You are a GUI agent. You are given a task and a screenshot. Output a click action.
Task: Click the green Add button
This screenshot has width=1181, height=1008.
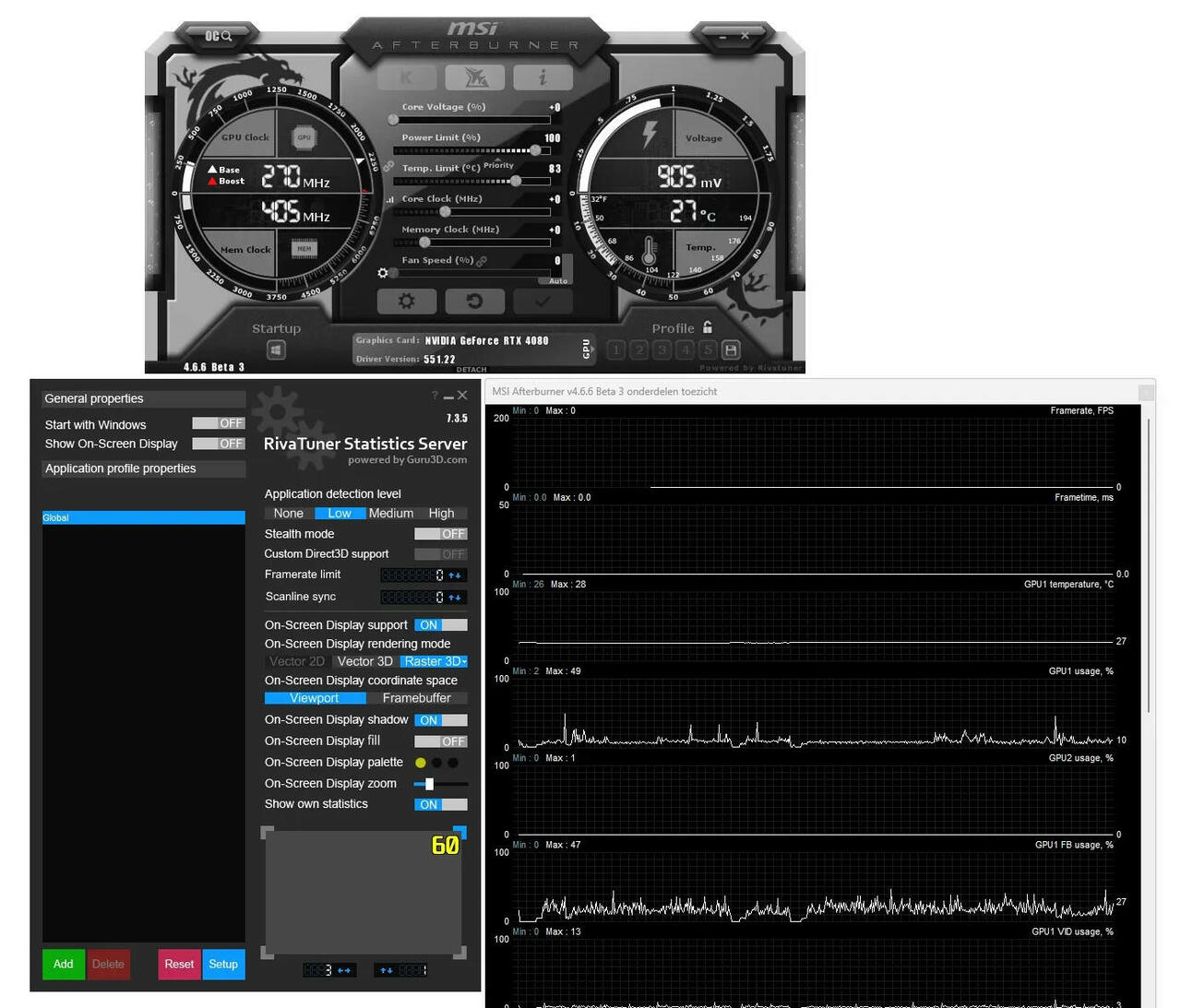[x=64, y=964]
